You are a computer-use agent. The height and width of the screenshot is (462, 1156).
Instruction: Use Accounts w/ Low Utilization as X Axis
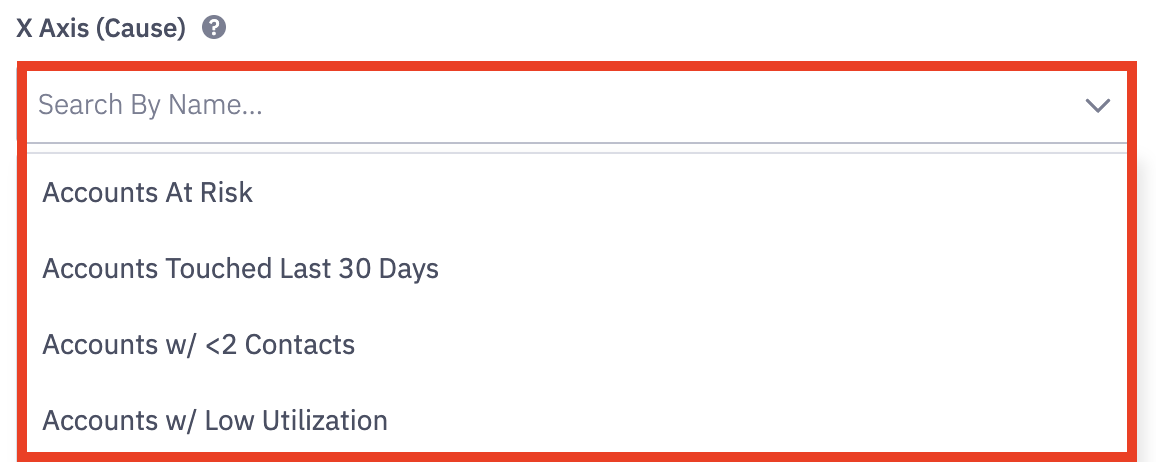point(215,421)
